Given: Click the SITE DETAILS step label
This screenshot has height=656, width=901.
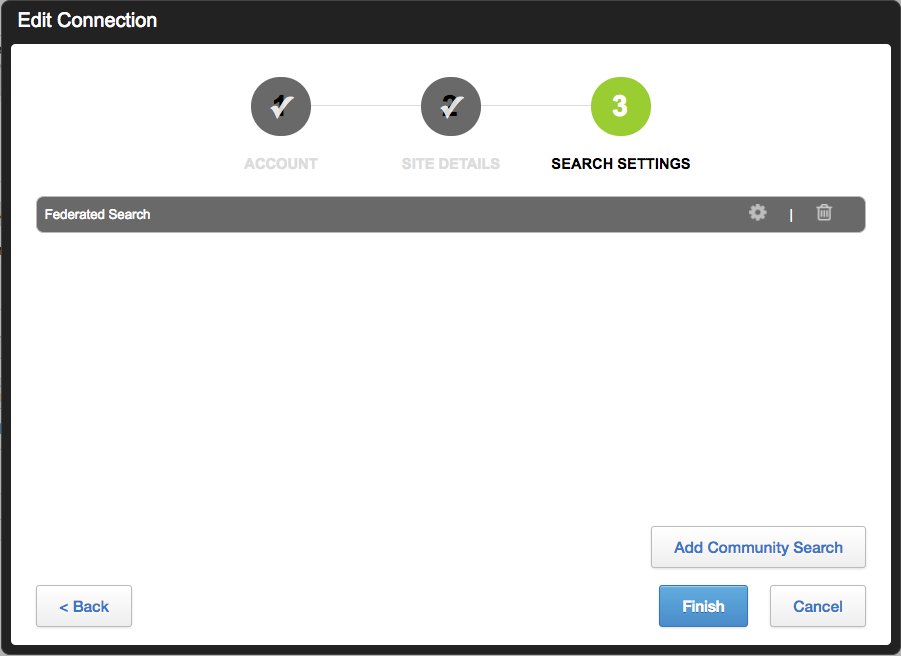Looking at the screenshot, I should 450,164.
